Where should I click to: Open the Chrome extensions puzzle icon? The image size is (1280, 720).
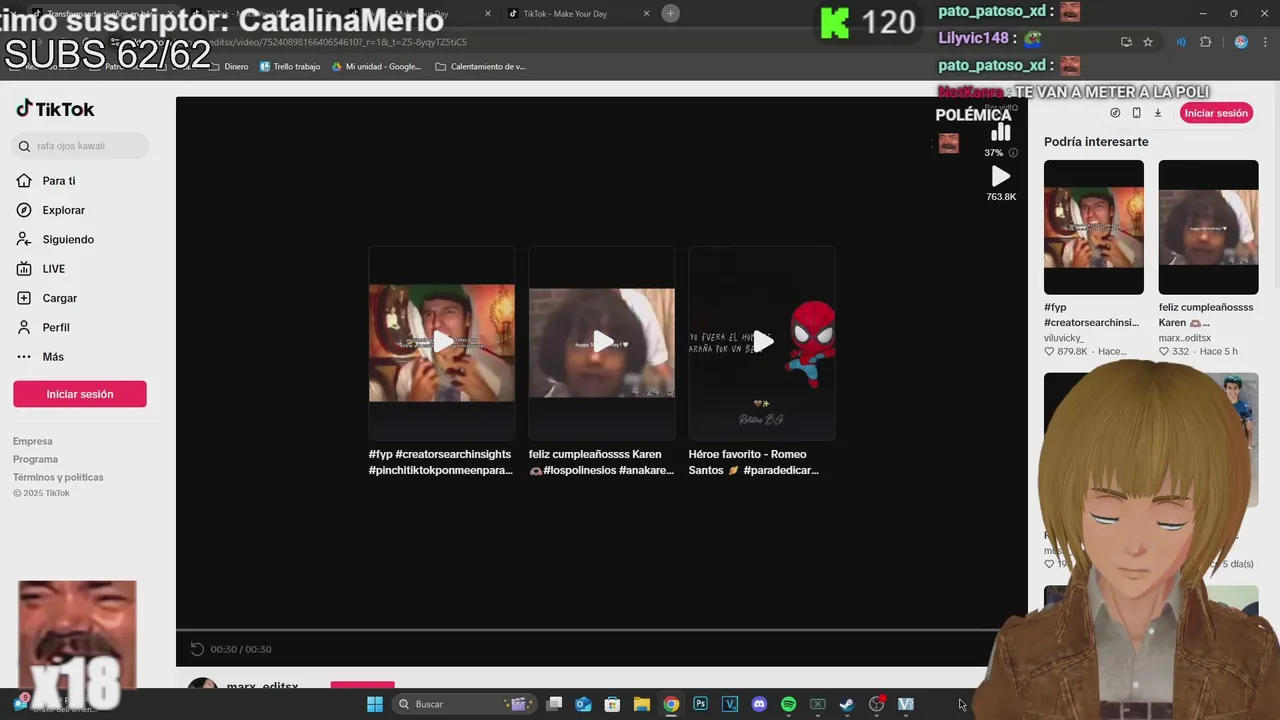point(1205,42)
